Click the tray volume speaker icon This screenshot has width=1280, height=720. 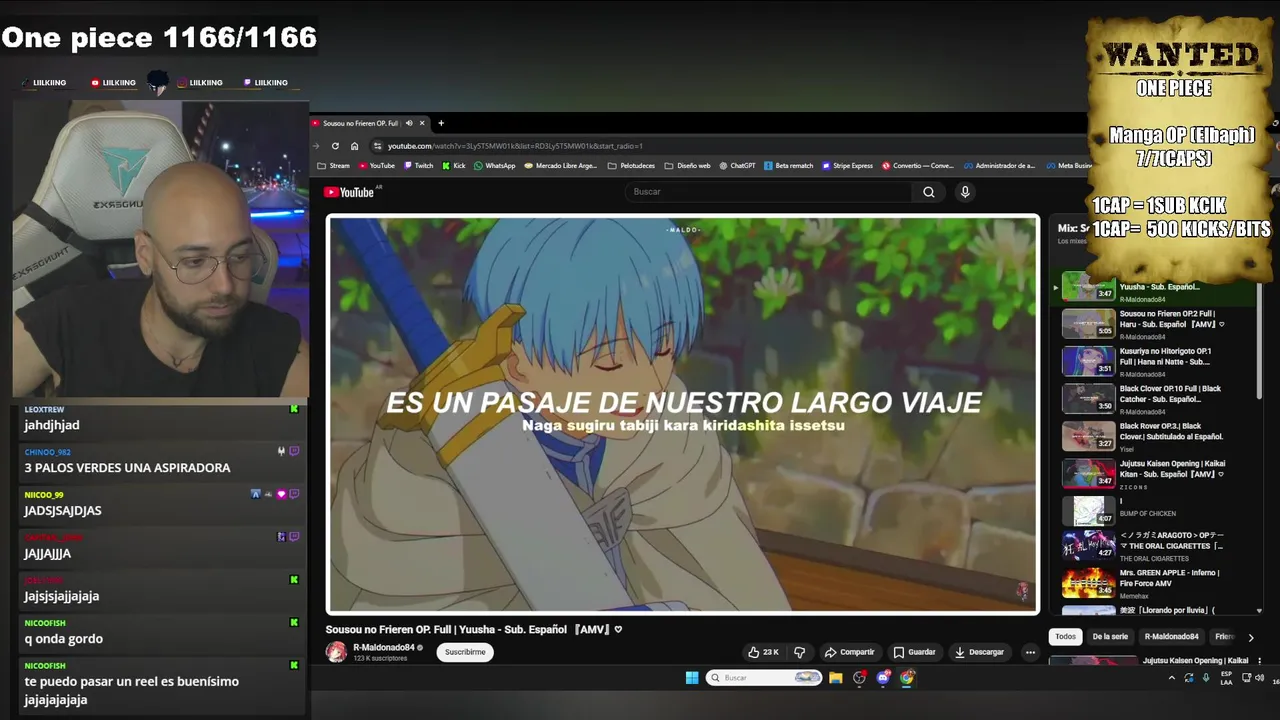click(x=1259, y=678)
